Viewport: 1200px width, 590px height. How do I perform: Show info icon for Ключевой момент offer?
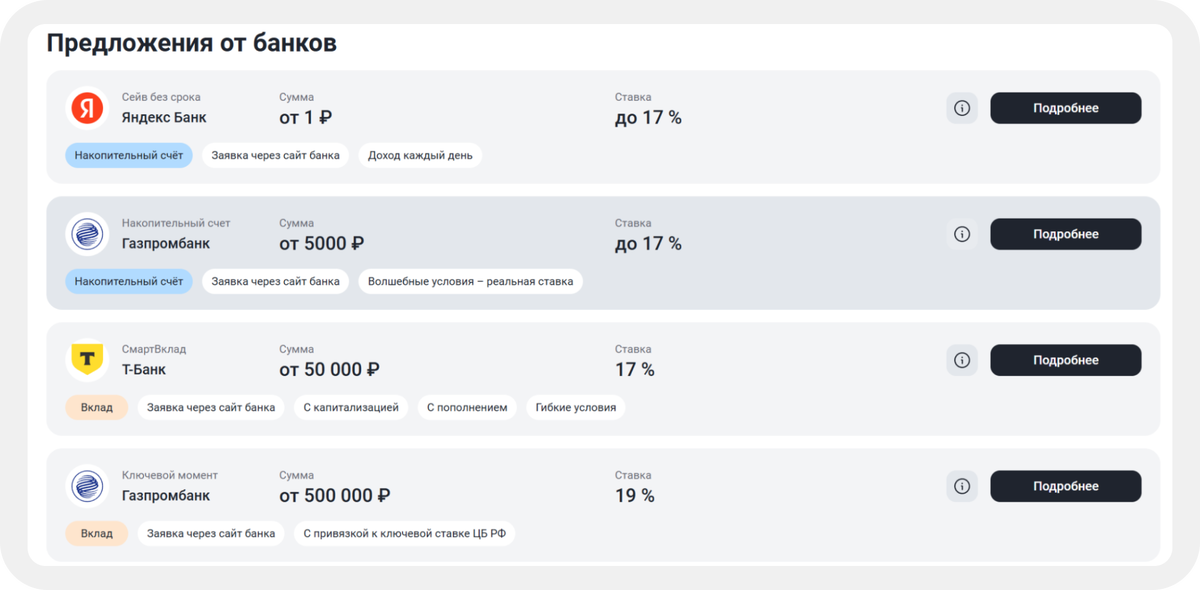click(962, 486)
